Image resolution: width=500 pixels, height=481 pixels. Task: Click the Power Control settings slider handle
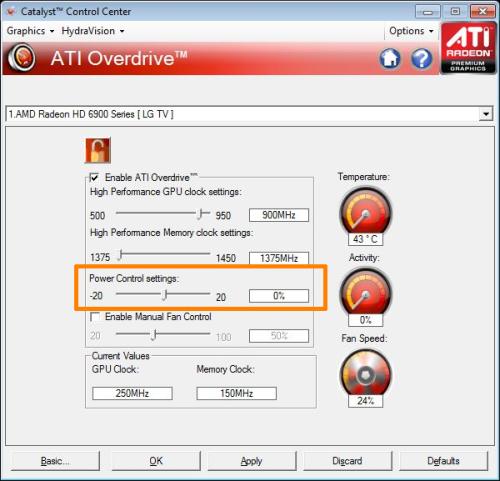click(165, 295)
